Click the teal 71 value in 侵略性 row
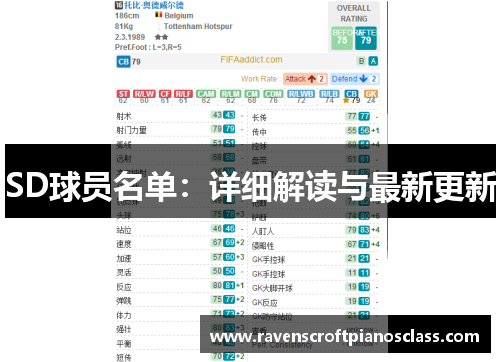 pyautogui.click(x=364, y=244)
